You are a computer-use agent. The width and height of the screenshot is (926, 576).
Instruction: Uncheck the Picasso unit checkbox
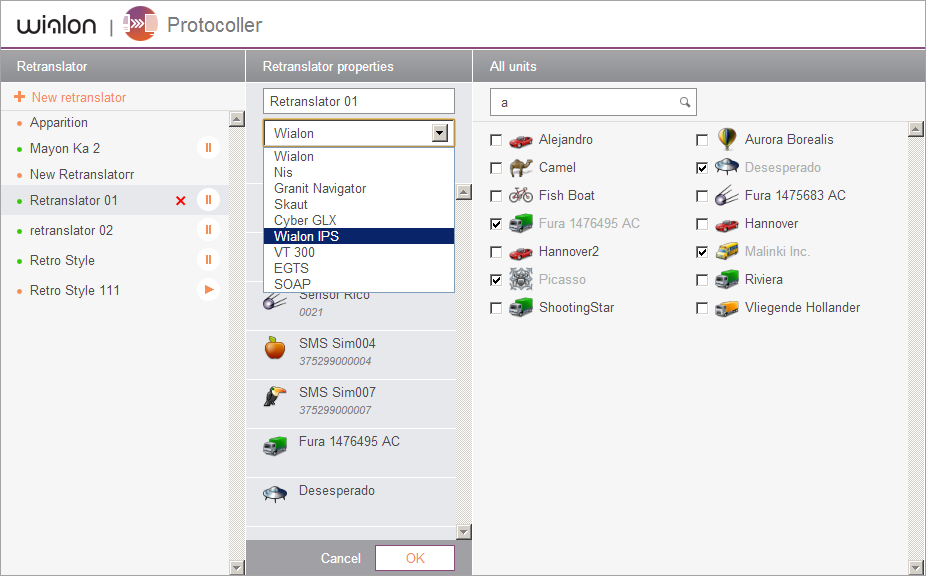point(496,280)
